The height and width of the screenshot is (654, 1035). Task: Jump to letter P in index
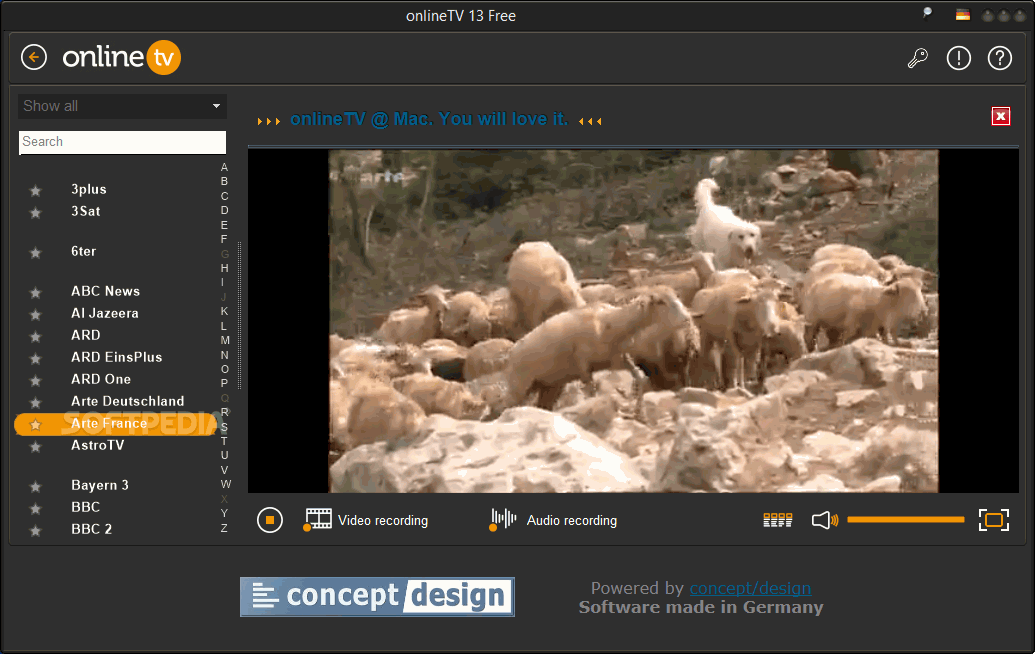(x=224, y=383)
